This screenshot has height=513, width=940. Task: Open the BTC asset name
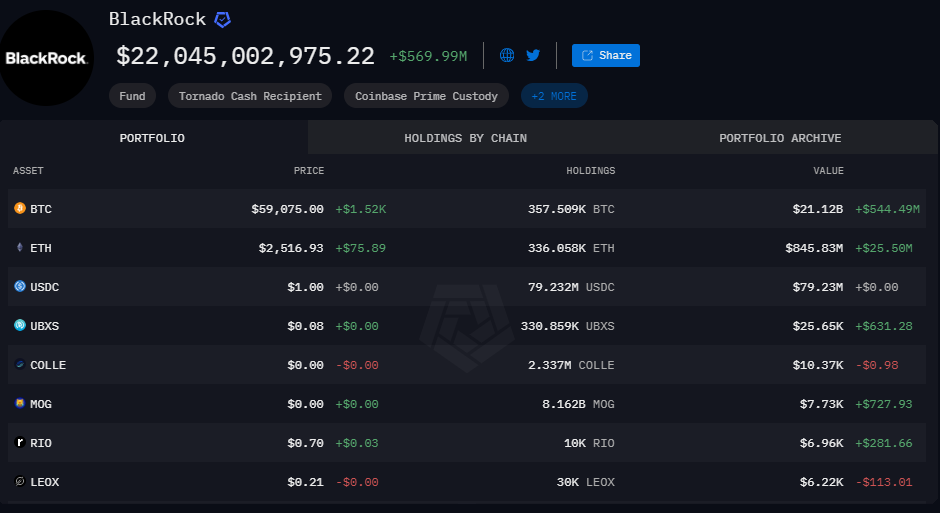(x=41, y=209)
